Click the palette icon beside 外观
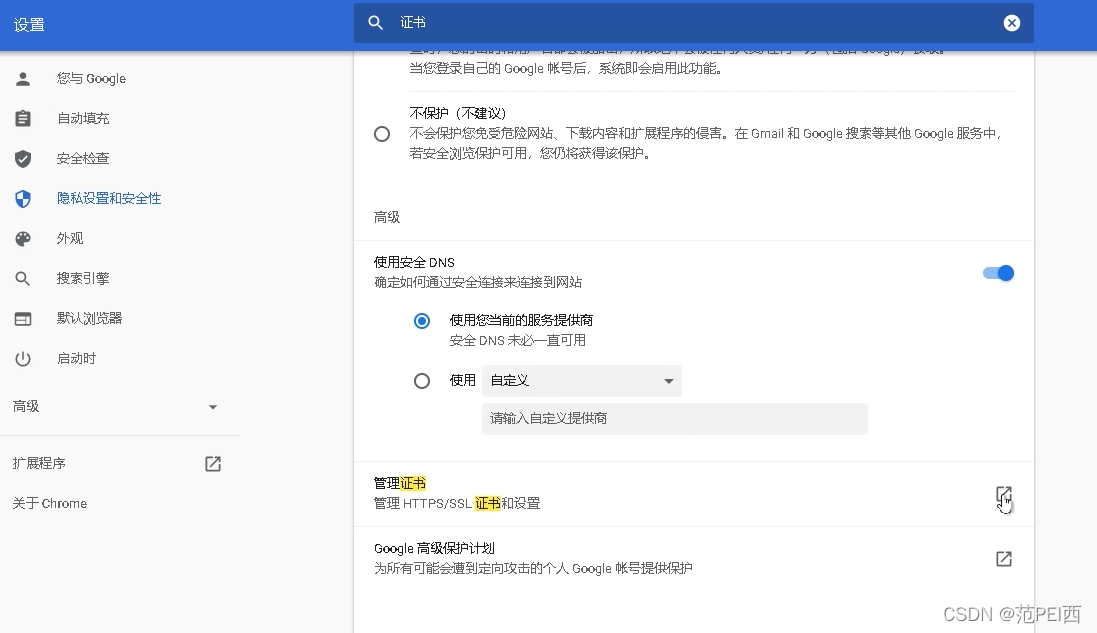This screenshot has height=633, width=1097. coord(23,239)
